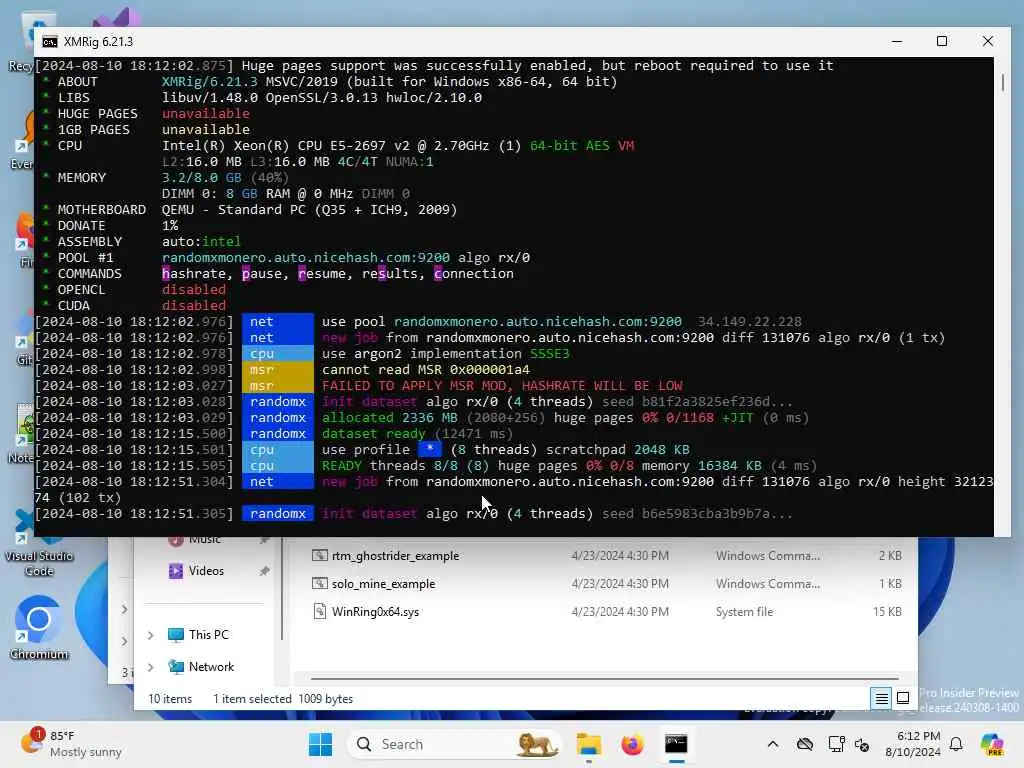Expand the This PC tree node

click(x=151, y=635)
